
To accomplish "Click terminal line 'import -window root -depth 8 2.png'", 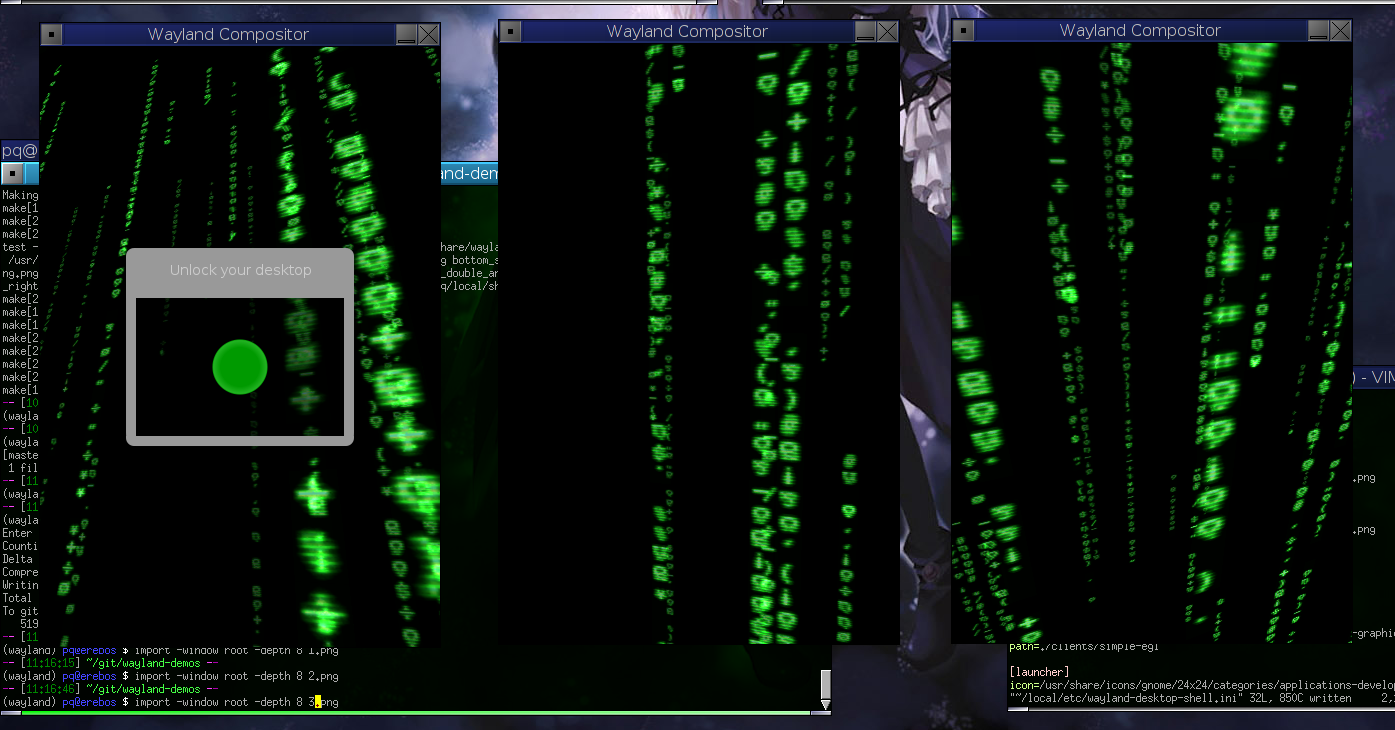I will point(236,676).
